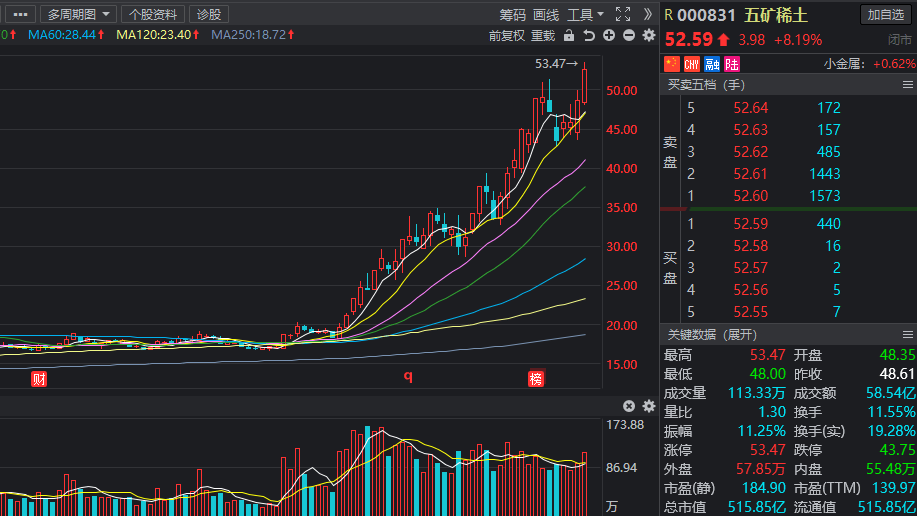Toggle 前复权 price adjustment
The image size is (917, 516).
pos(507,36)
